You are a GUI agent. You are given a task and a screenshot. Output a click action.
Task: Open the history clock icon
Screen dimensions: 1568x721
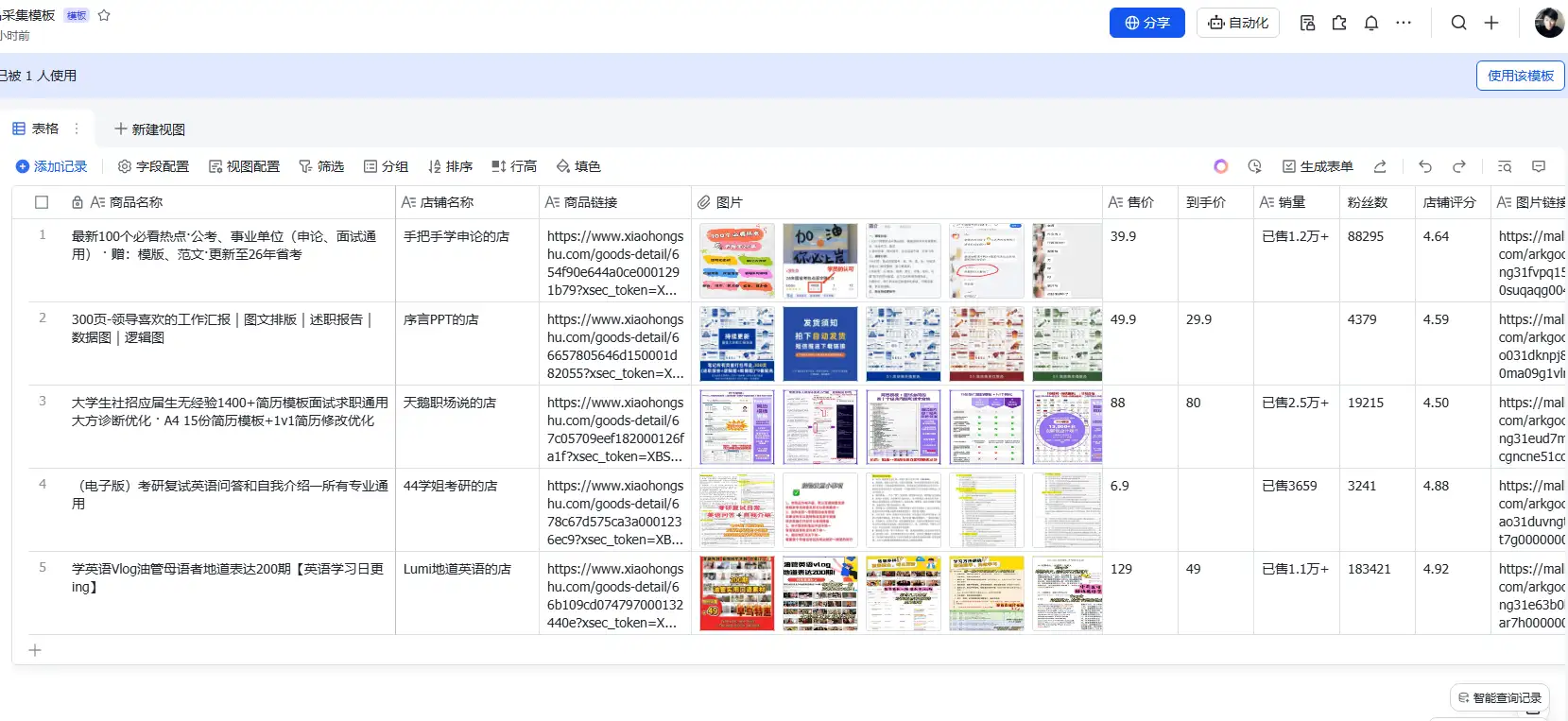pyautogui.click(x=1254, y=166)
